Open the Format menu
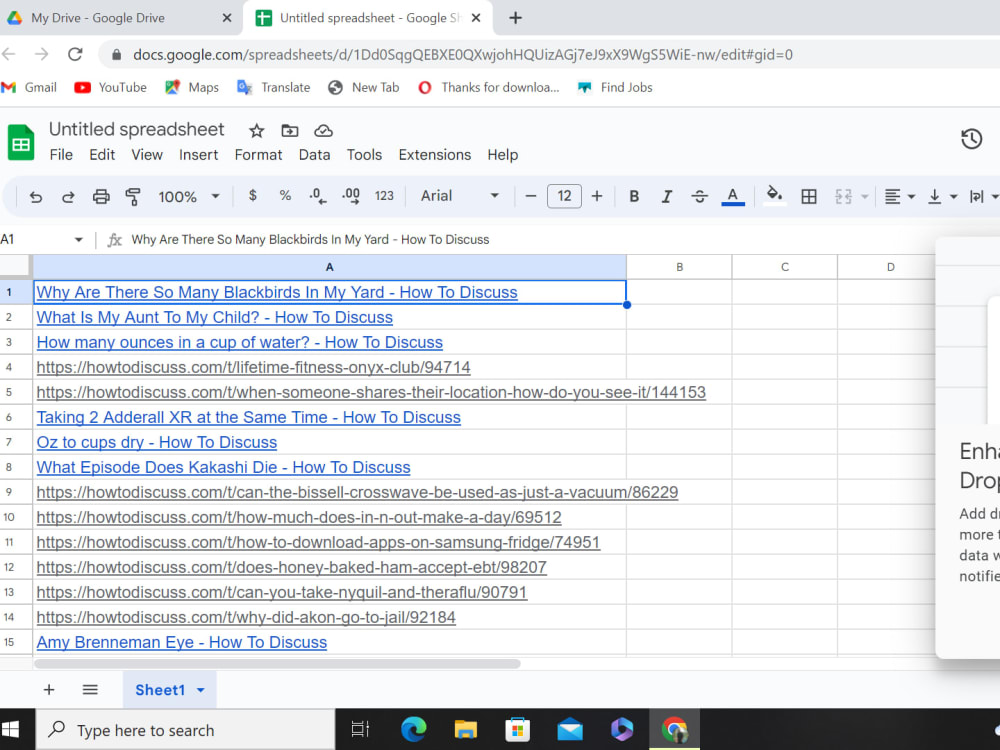Viewport: 1000px width, 750px height. pyautogui.click(x=258, y=155)
